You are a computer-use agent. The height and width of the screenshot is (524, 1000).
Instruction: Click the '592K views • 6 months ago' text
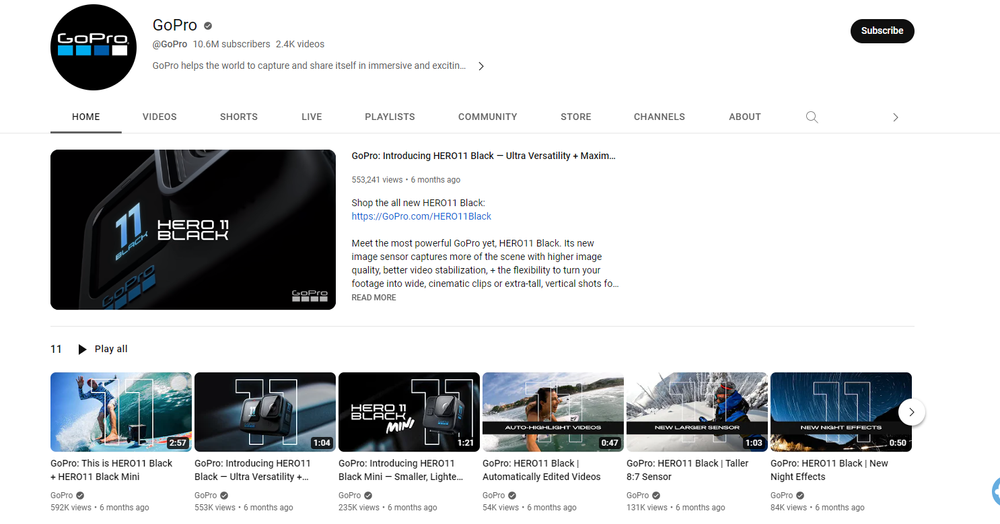point(99,507)
